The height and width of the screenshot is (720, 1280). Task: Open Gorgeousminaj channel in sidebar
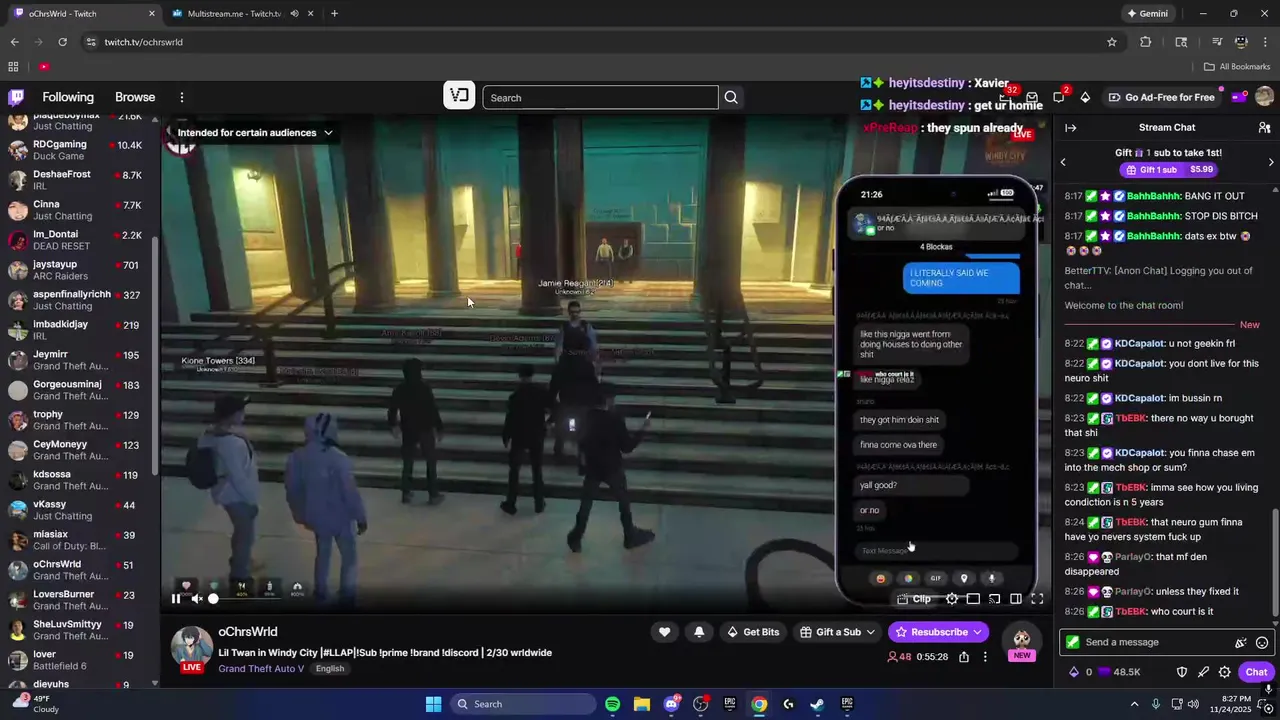pos(78,390)
